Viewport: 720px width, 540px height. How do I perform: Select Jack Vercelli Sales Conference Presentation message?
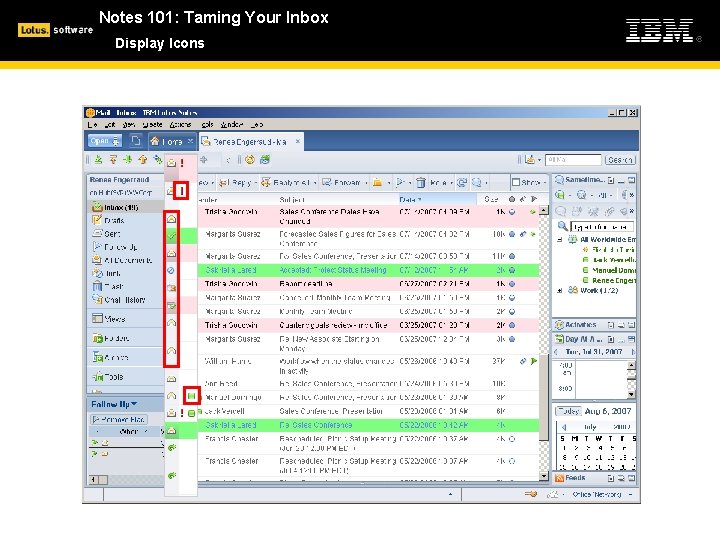tap(368, 411)
